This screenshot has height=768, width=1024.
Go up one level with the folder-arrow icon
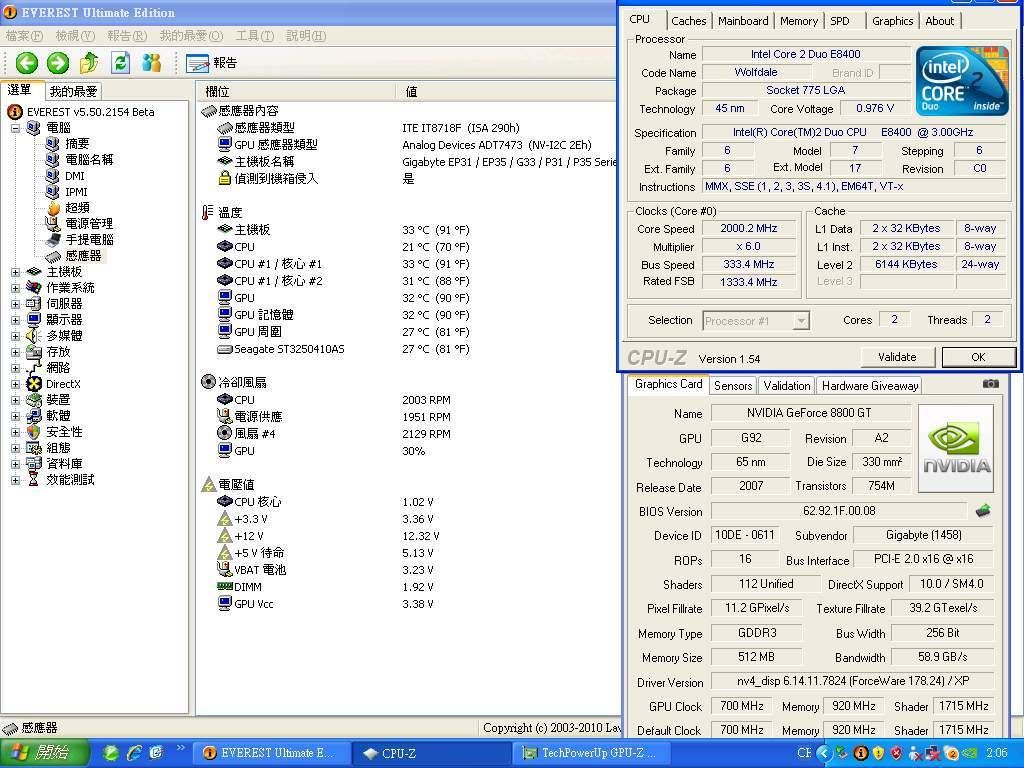(x=89, y=63)
